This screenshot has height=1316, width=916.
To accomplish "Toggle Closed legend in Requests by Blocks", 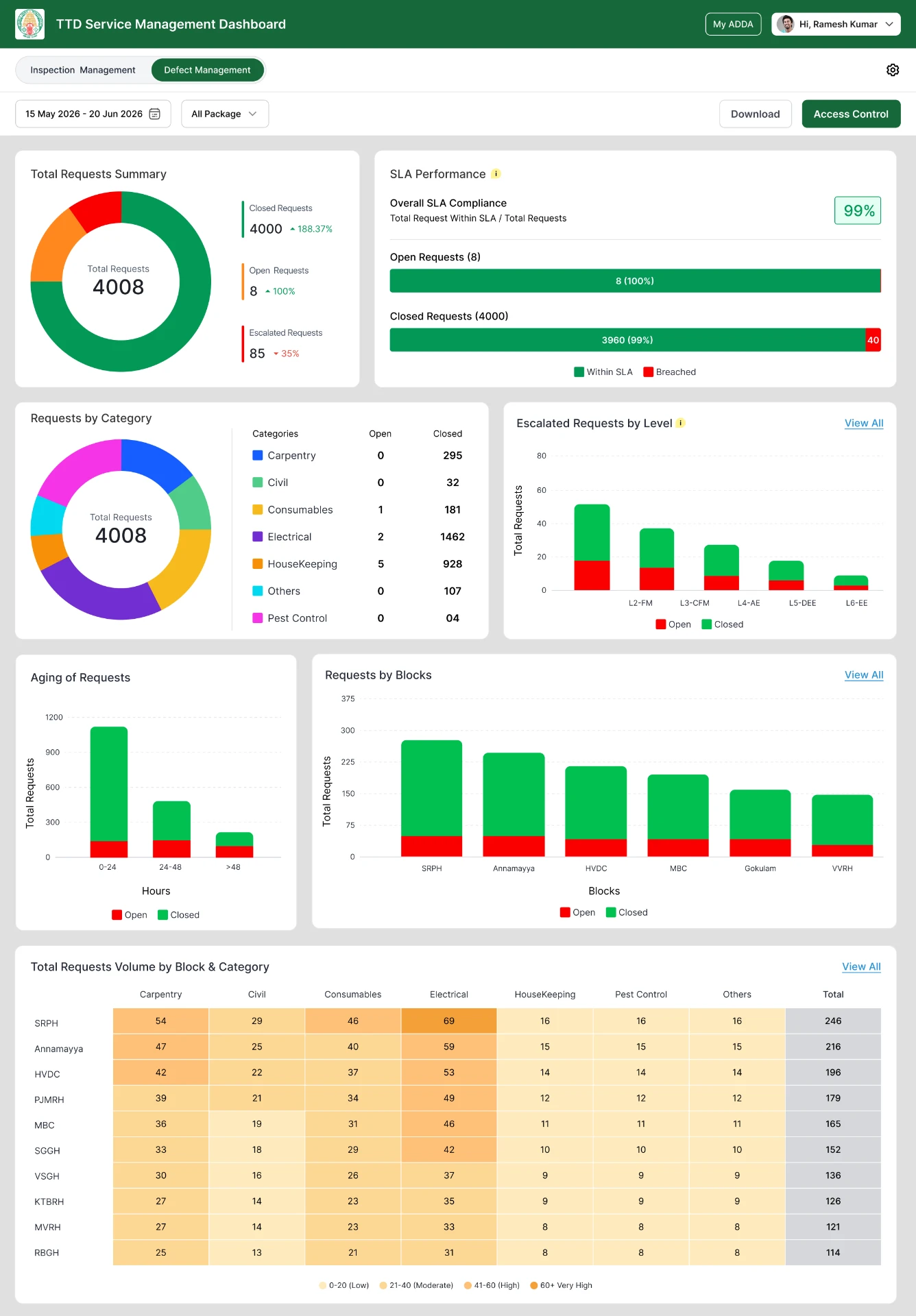I will [x=627, y=912].
